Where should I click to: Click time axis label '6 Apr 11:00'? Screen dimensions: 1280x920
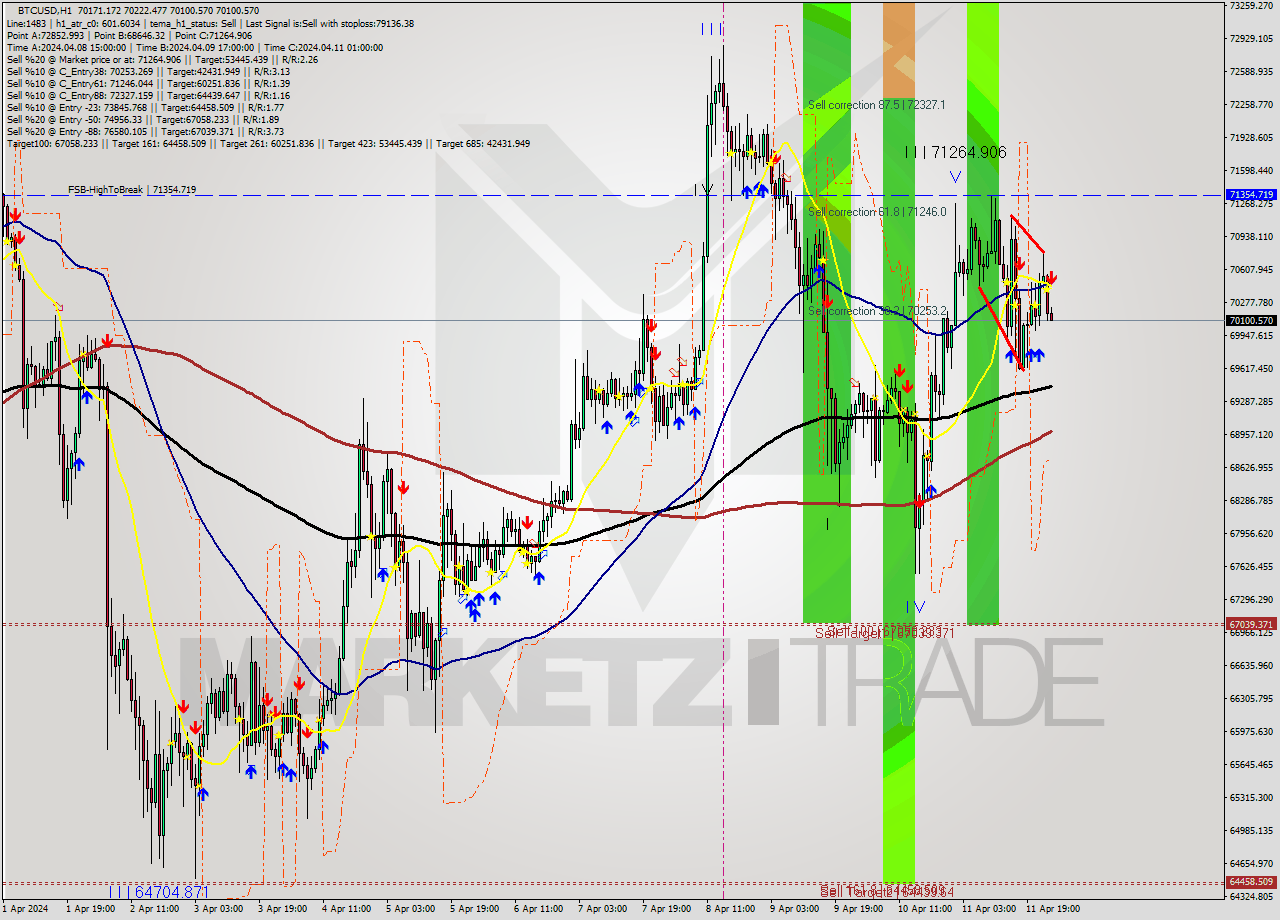[538, 910]
